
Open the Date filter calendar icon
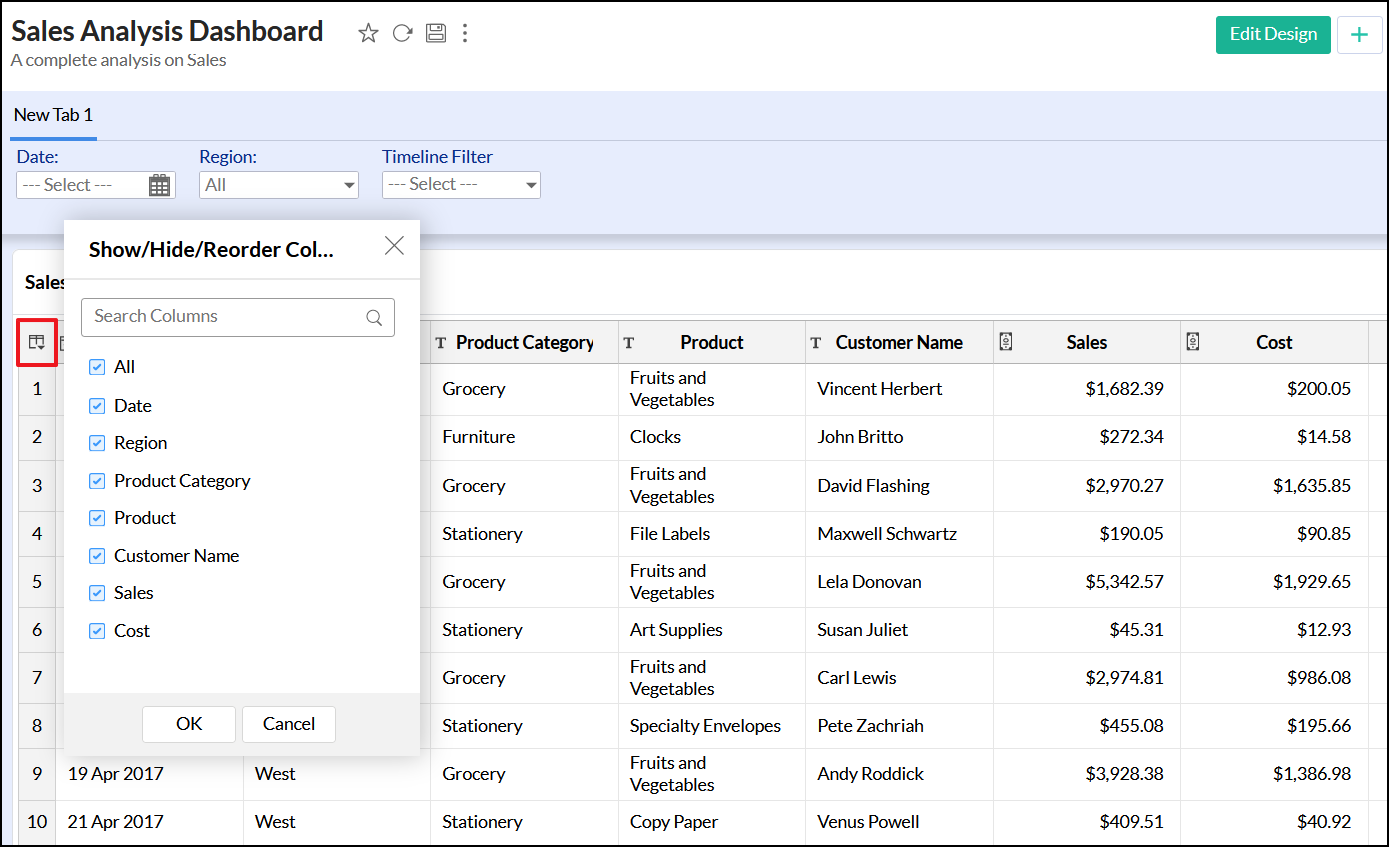159,185
